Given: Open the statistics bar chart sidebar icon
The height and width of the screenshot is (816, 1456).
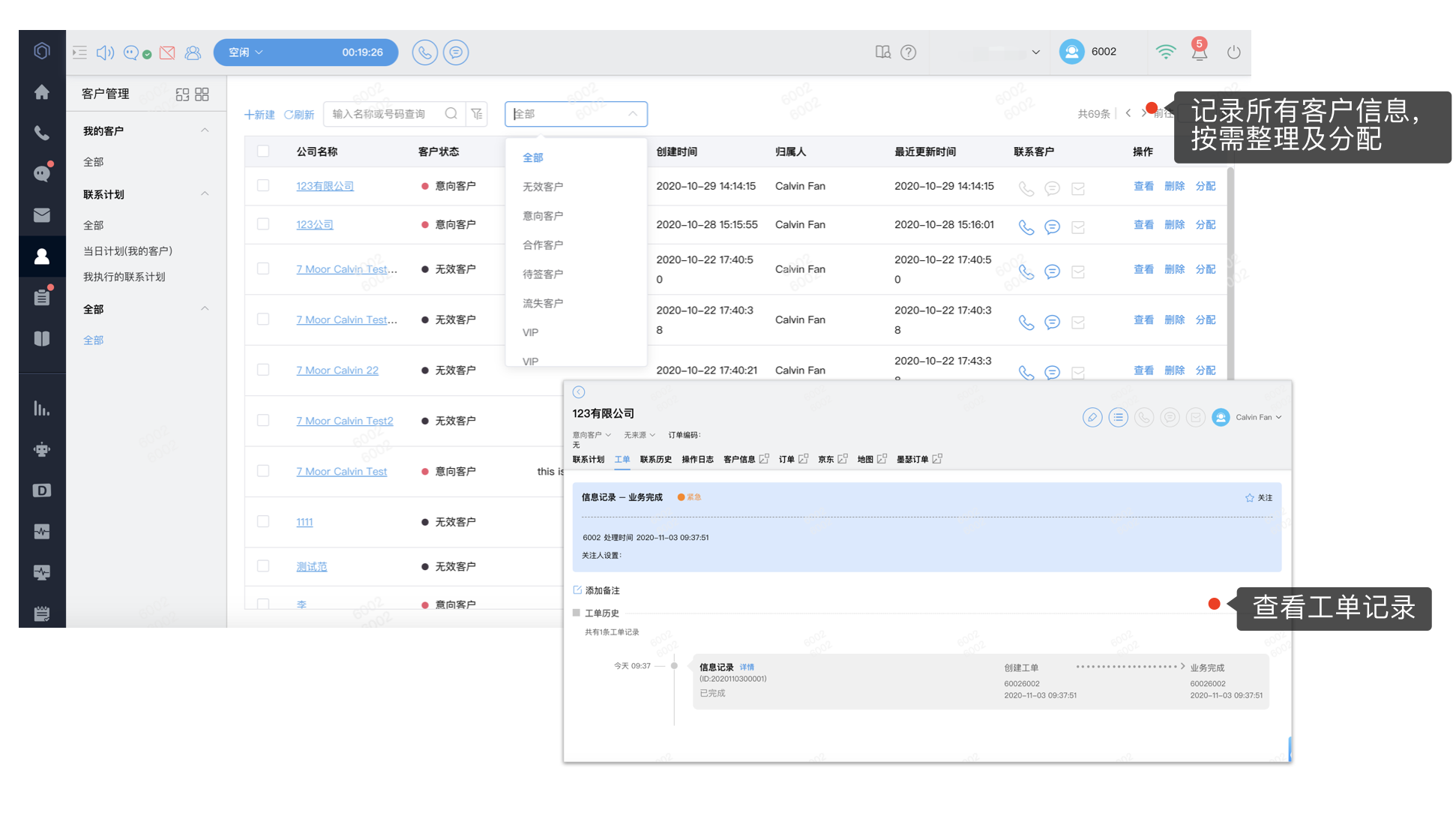Looking at the screenshot, I should coord(42,409).
